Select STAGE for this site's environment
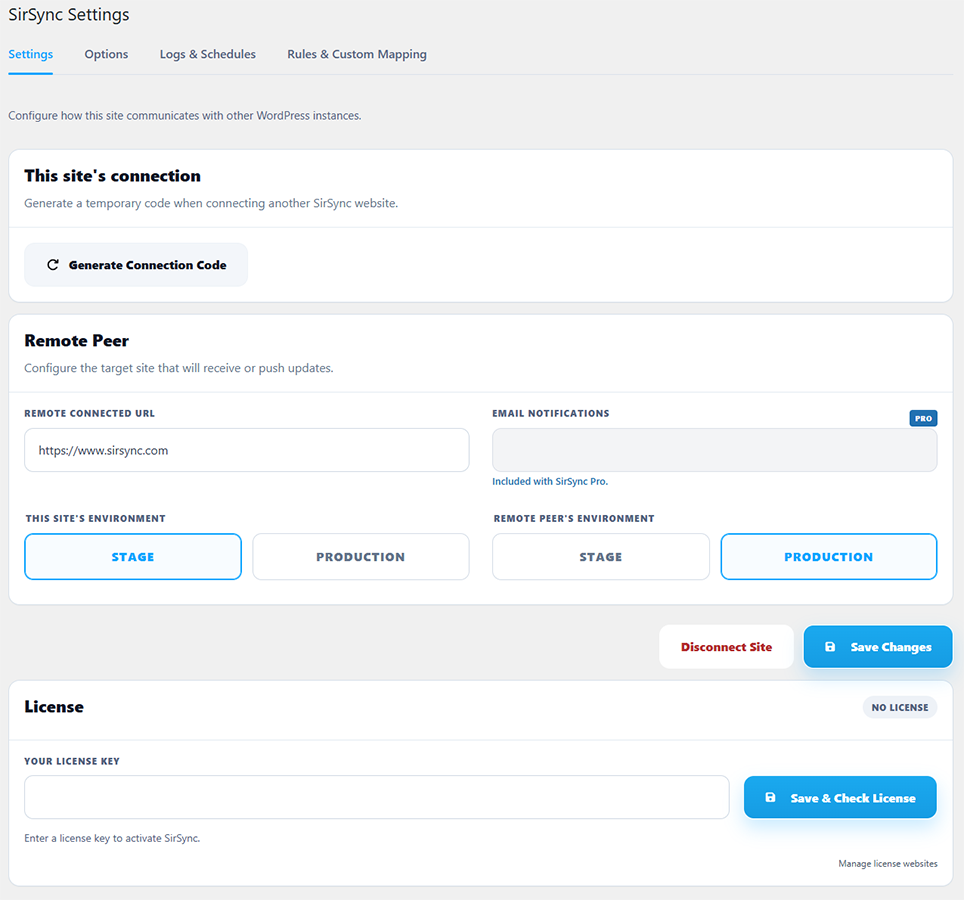 (x=133, y=556)
